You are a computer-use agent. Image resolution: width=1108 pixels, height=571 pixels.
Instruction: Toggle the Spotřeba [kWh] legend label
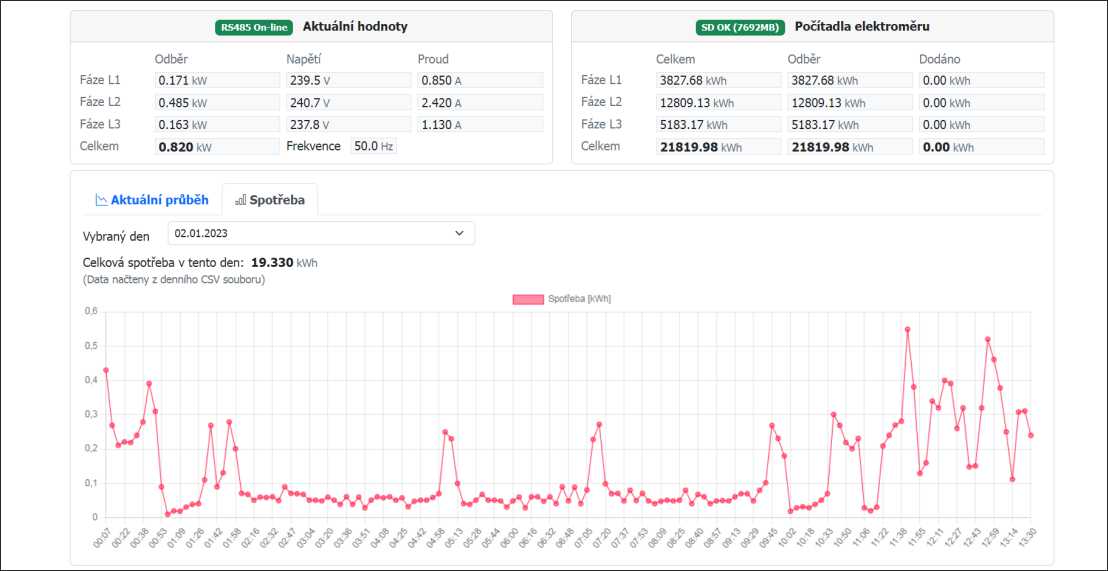tap(579, 299)
